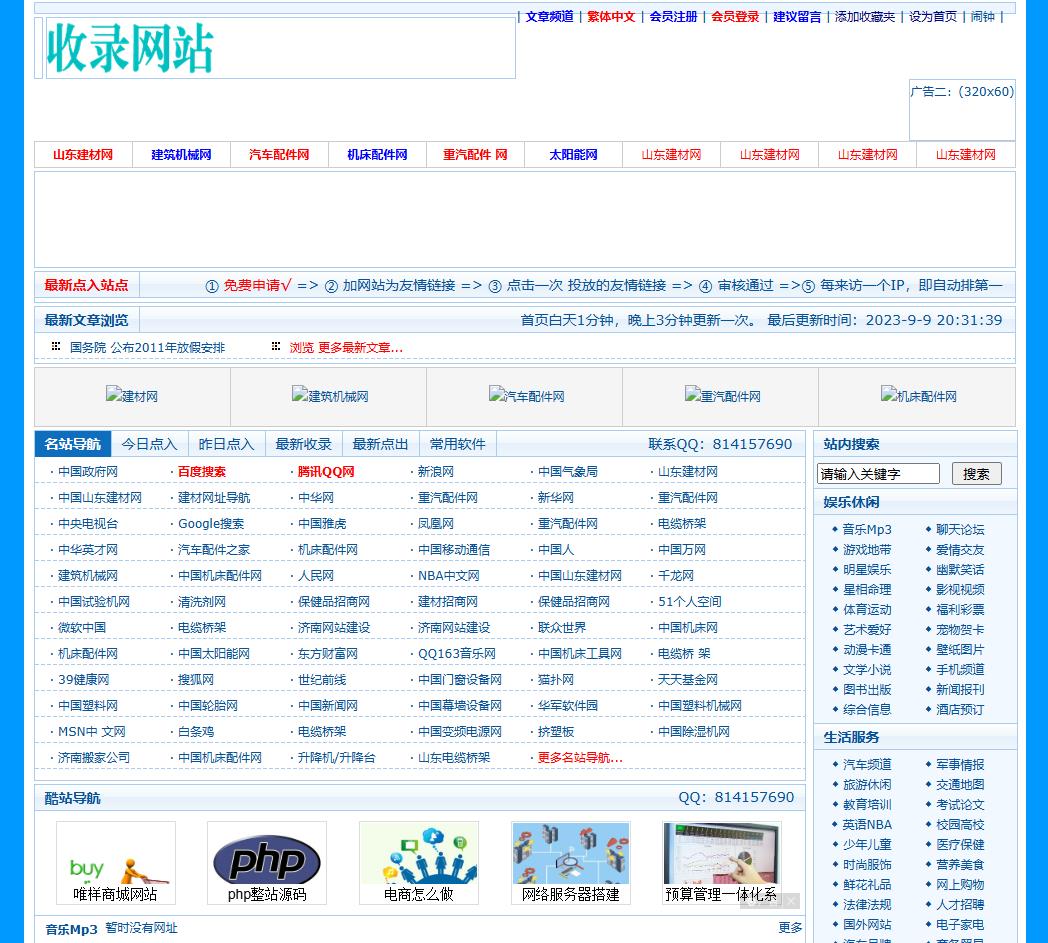Image resolution: width=1048 pixels, height=943 pixels.
Task: Open 重汽配件 网 in the navigation bar
Action: [x=475, y=155]
